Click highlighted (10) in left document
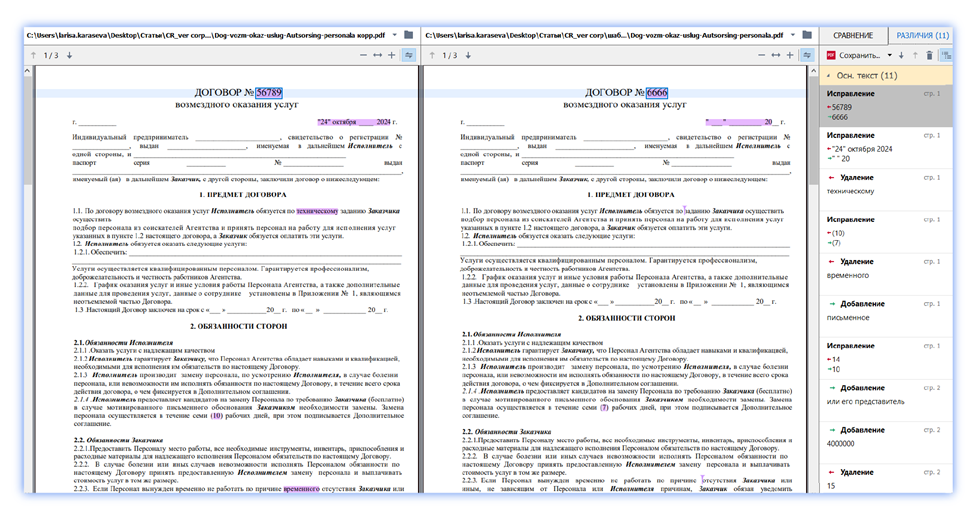Image resolution: width=974 pixels, height=515 pixels. tap(216, 416)
